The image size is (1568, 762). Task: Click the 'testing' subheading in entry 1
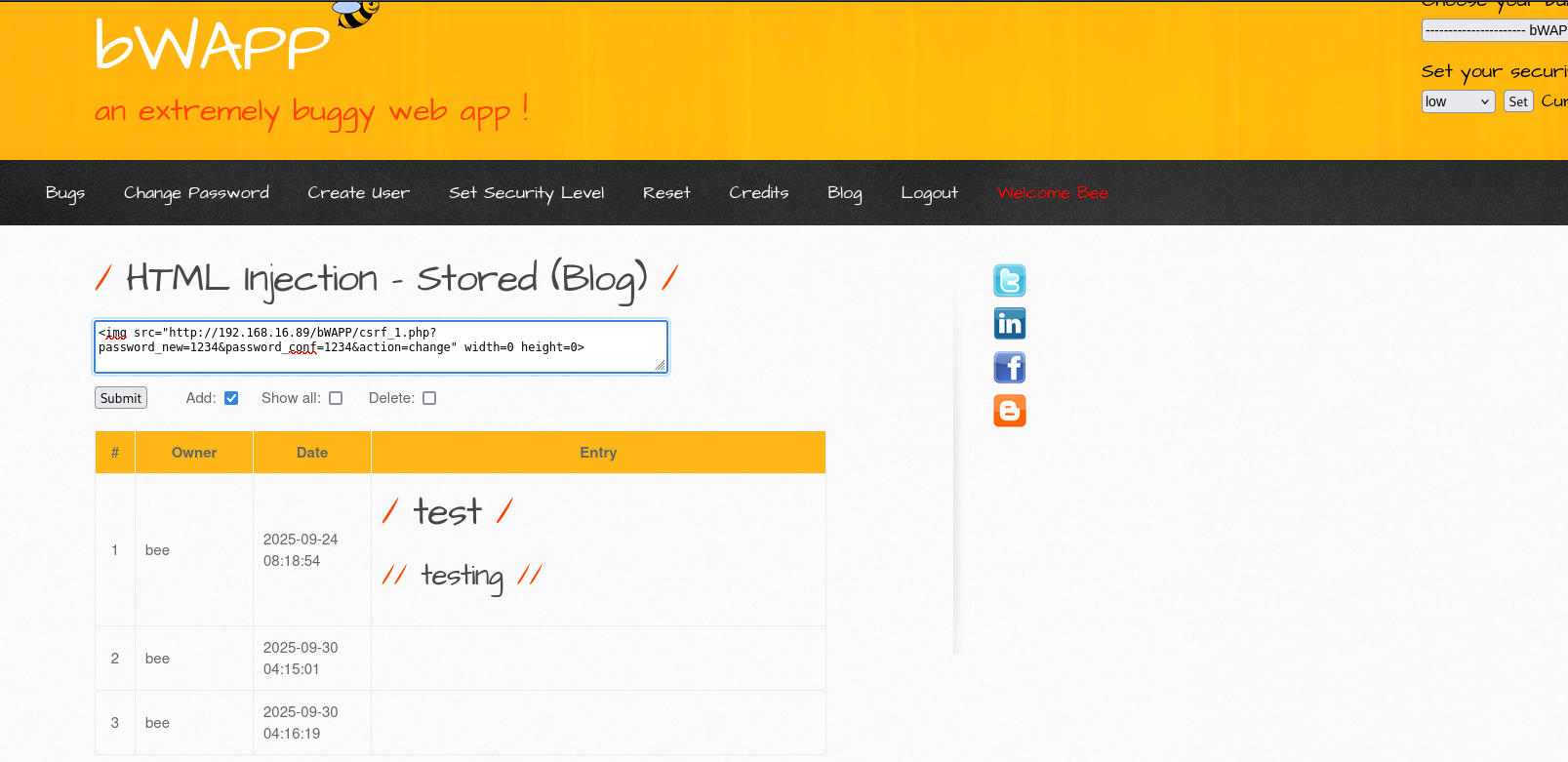coord(462,577)
